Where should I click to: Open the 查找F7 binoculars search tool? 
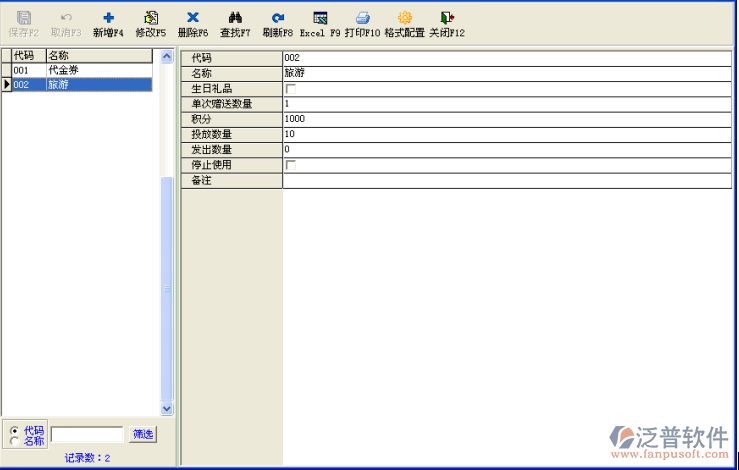click(x=235, y=18)
